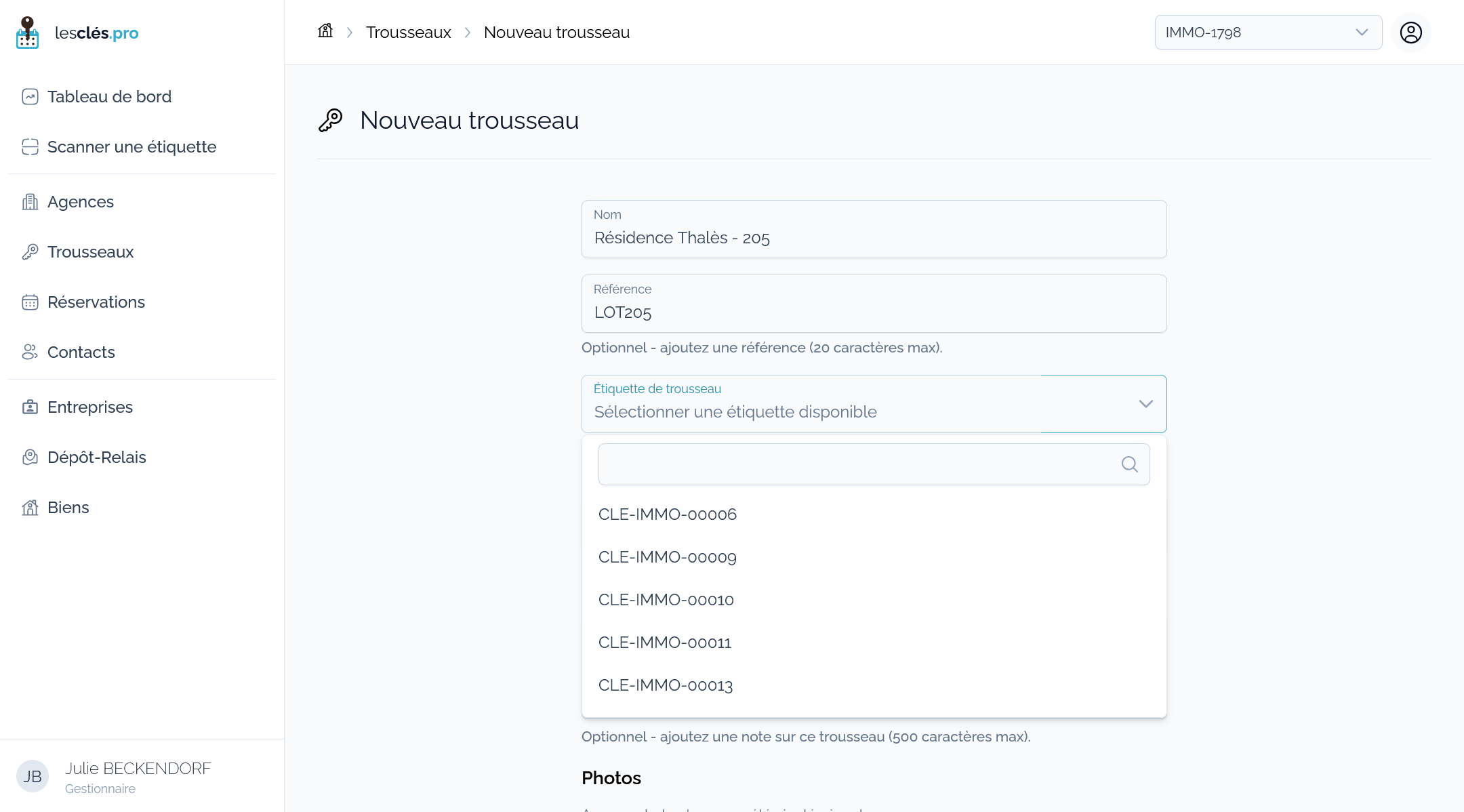Go to Agences building icon

click(x=30, y=202)
